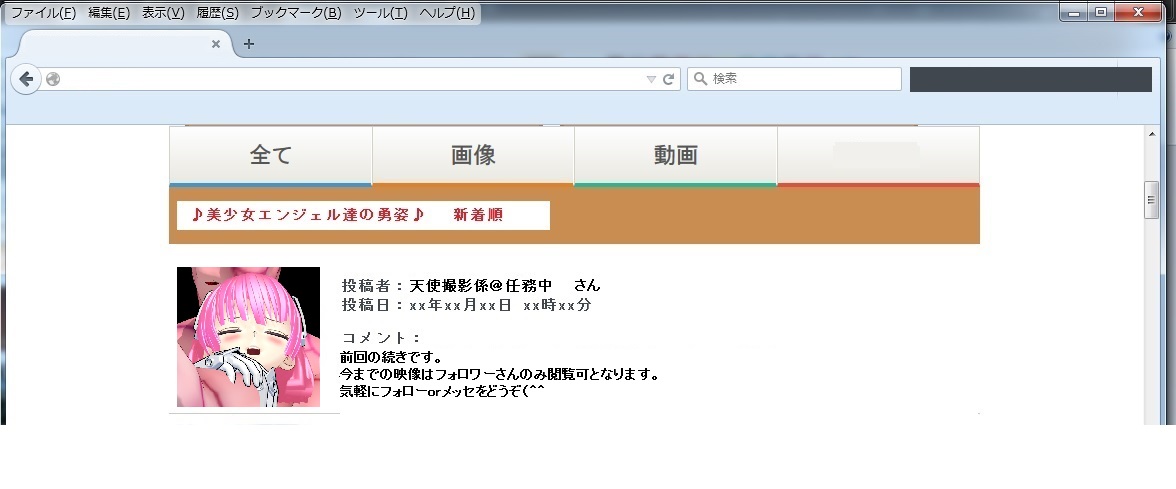Open the ブックマーク menu

pos(296,14)
